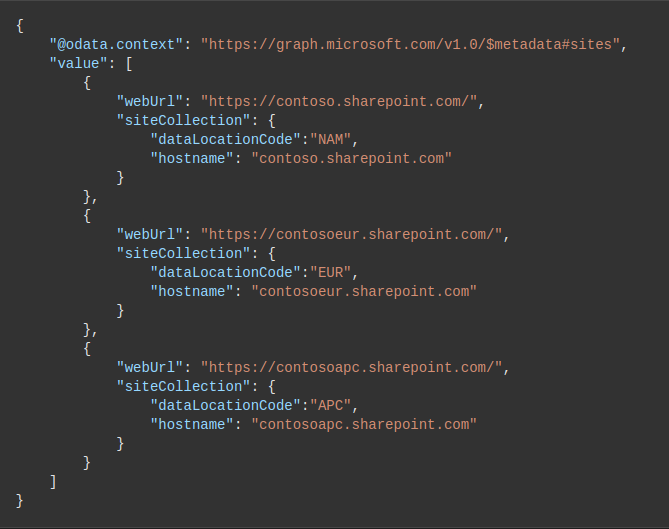Click the opening square bracket after "value"
Viewport: 669px width, 529px height.
[x=129, y=64]
